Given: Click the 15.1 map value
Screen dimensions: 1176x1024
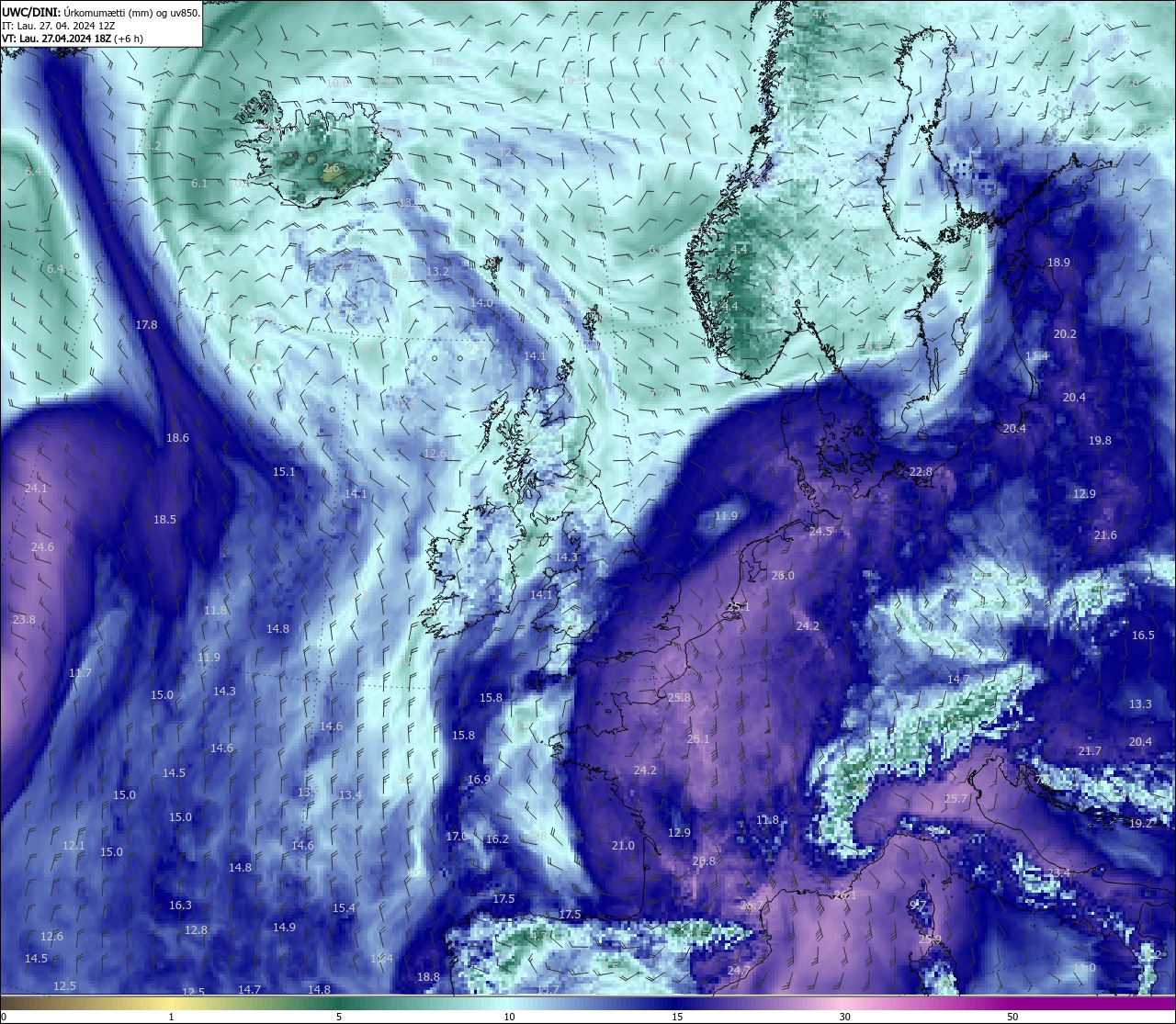Looking at the screenshot, I should (284, 472).
